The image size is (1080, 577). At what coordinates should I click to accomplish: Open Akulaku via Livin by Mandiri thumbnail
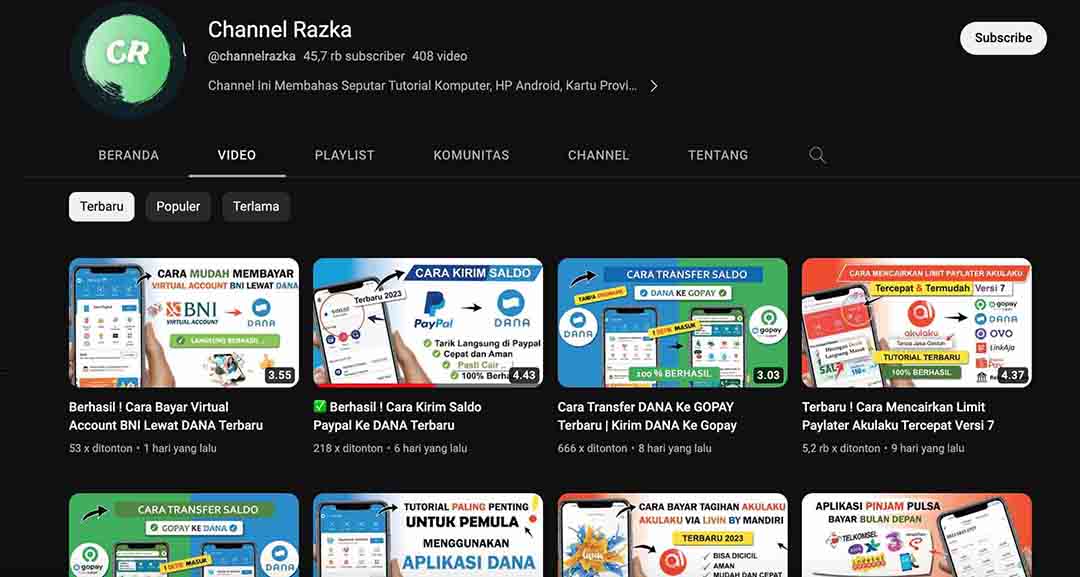point(672,535)
